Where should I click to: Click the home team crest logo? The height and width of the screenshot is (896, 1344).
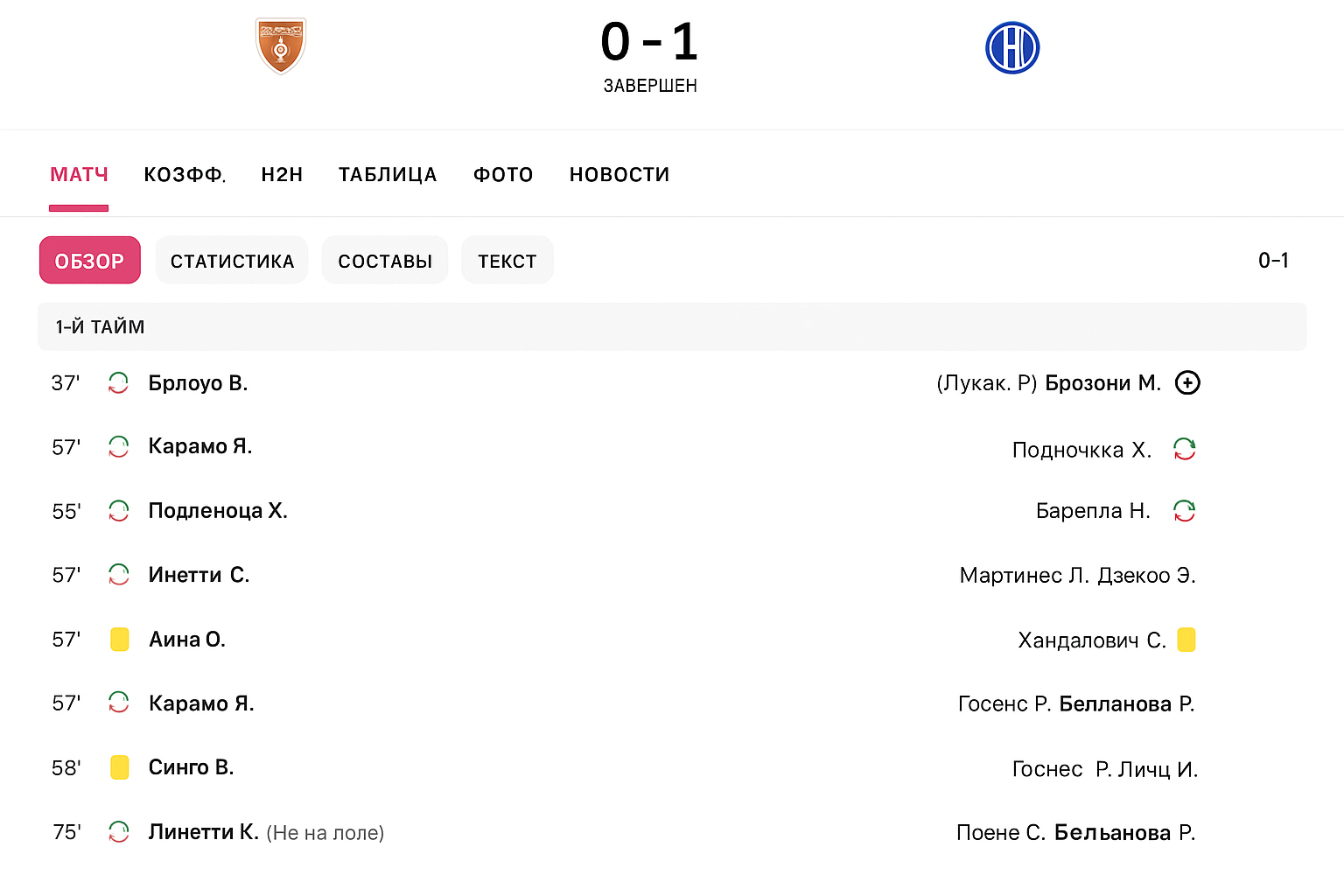280,47
